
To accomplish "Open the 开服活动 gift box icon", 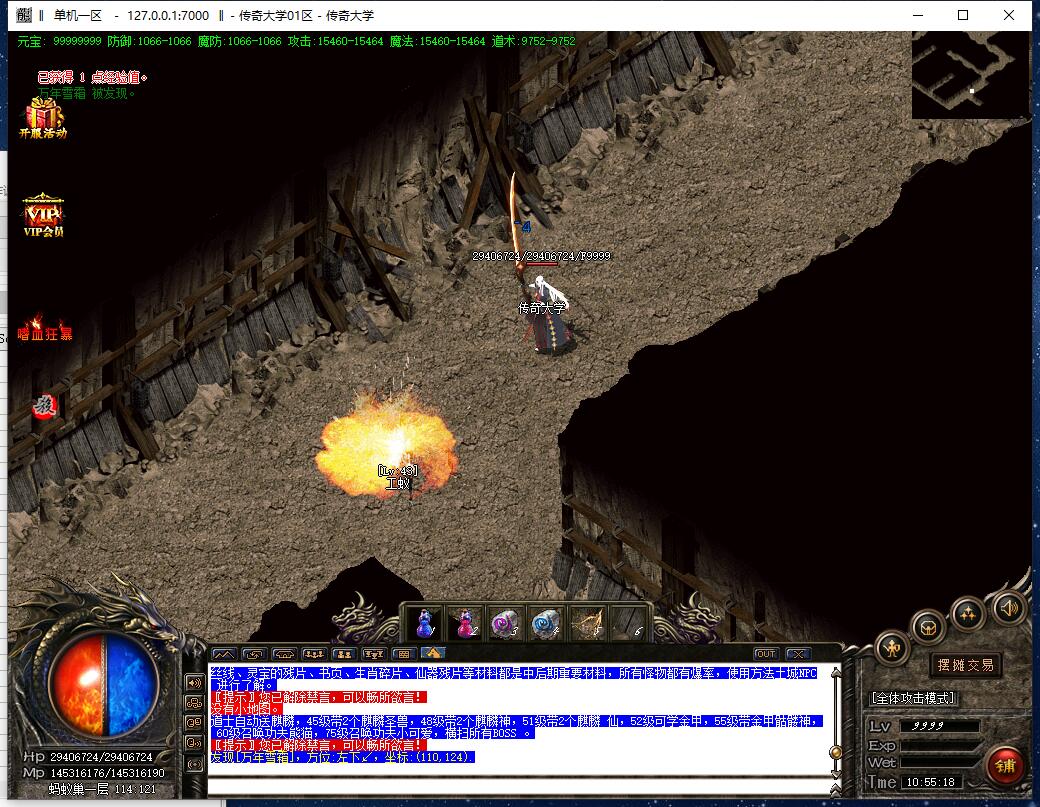I will point(42,117).
